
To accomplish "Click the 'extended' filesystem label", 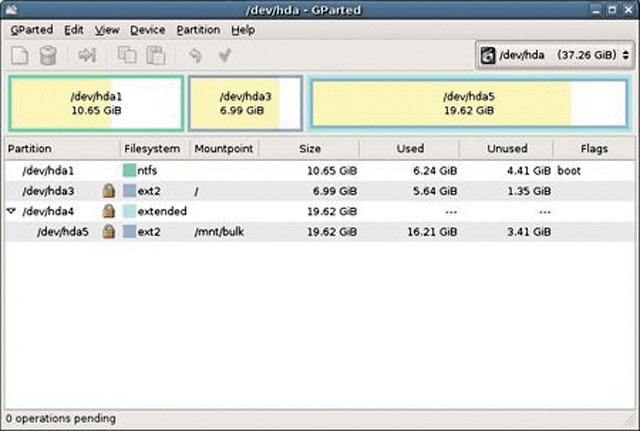I will pos(162,211).
